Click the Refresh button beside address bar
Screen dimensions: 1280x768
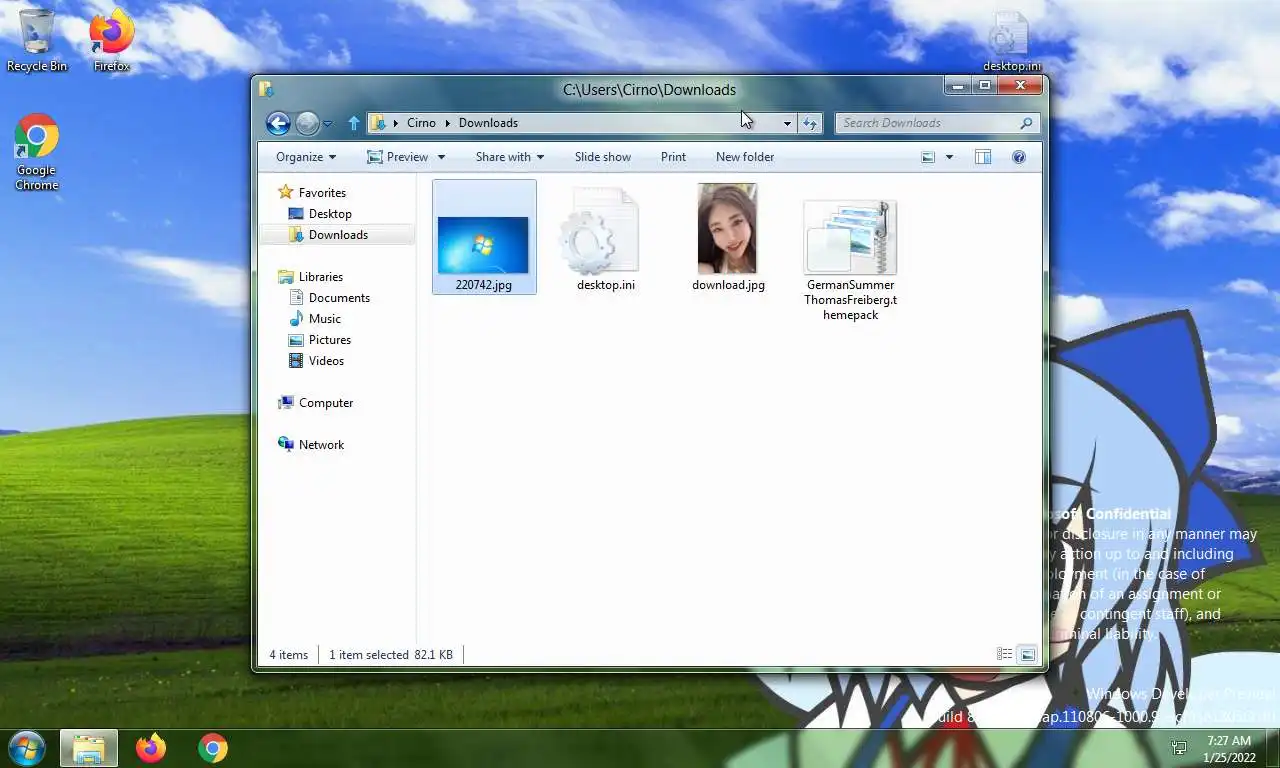point(810,123)
